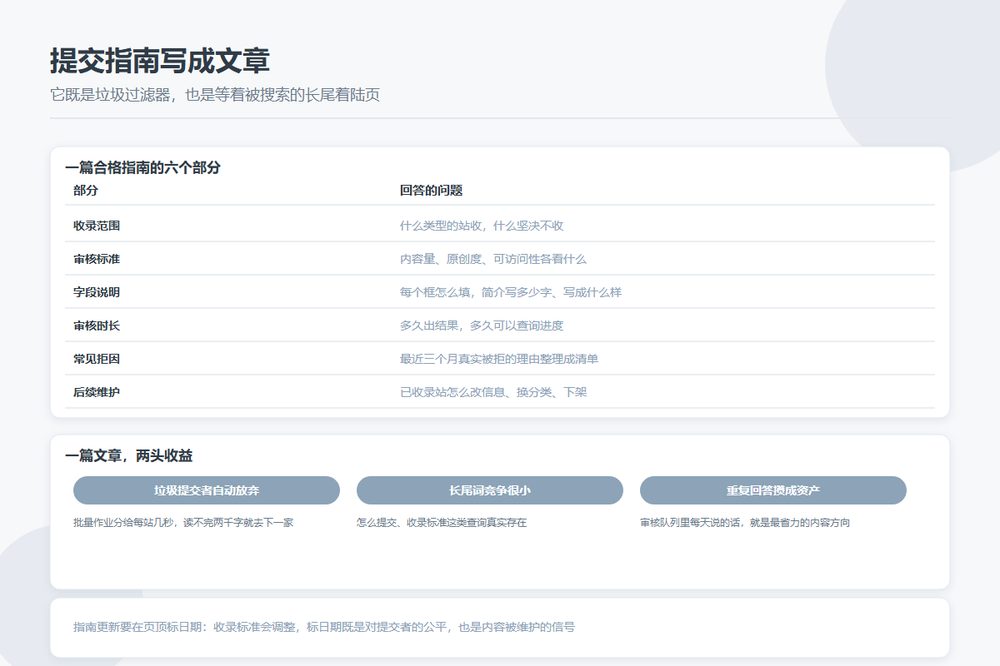
Task: Select the 字段说明 row label
Action: pos(96,292)
